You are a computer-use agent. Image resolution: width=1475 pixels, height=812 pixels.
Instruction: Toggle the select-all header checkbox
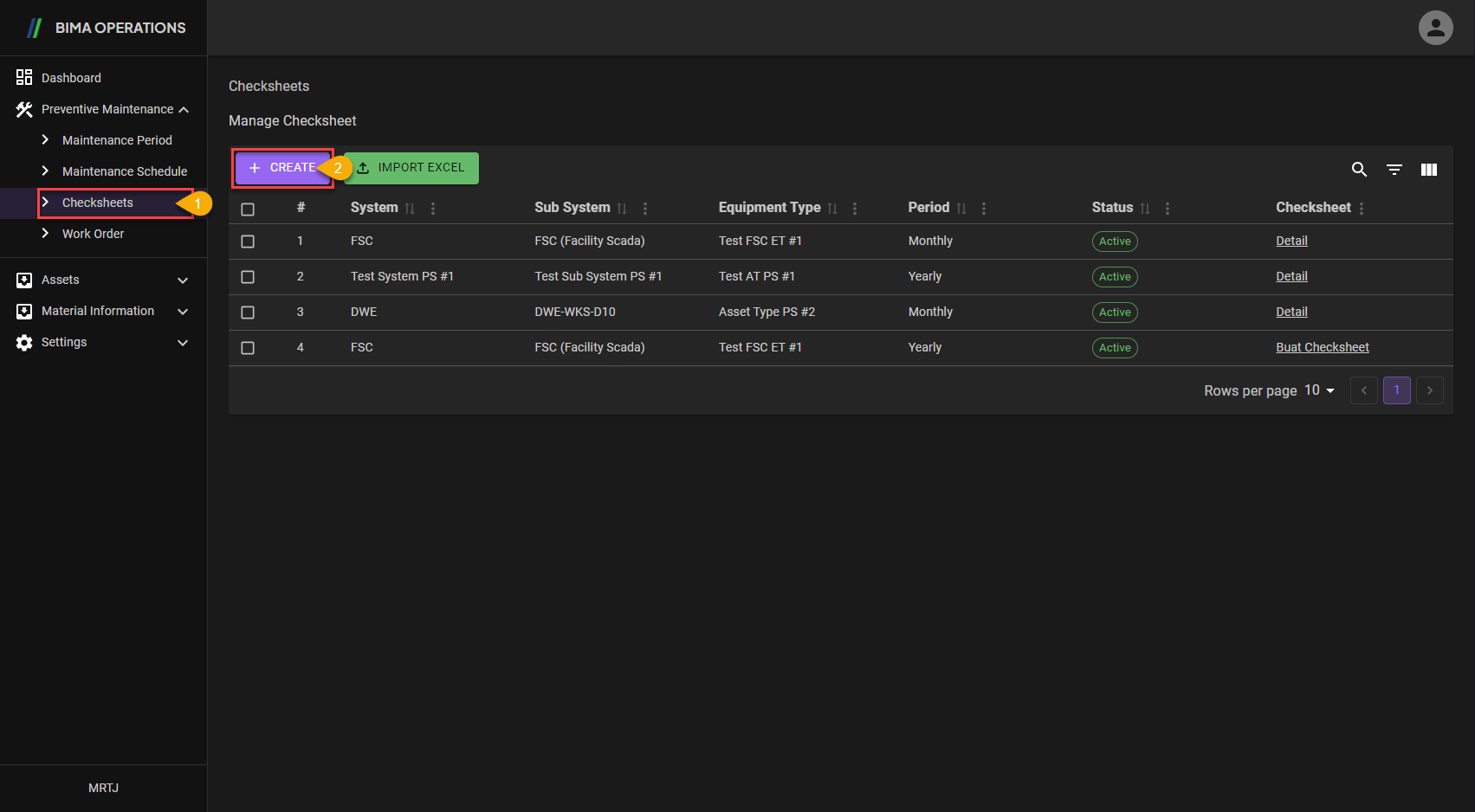tap(248, 209)
